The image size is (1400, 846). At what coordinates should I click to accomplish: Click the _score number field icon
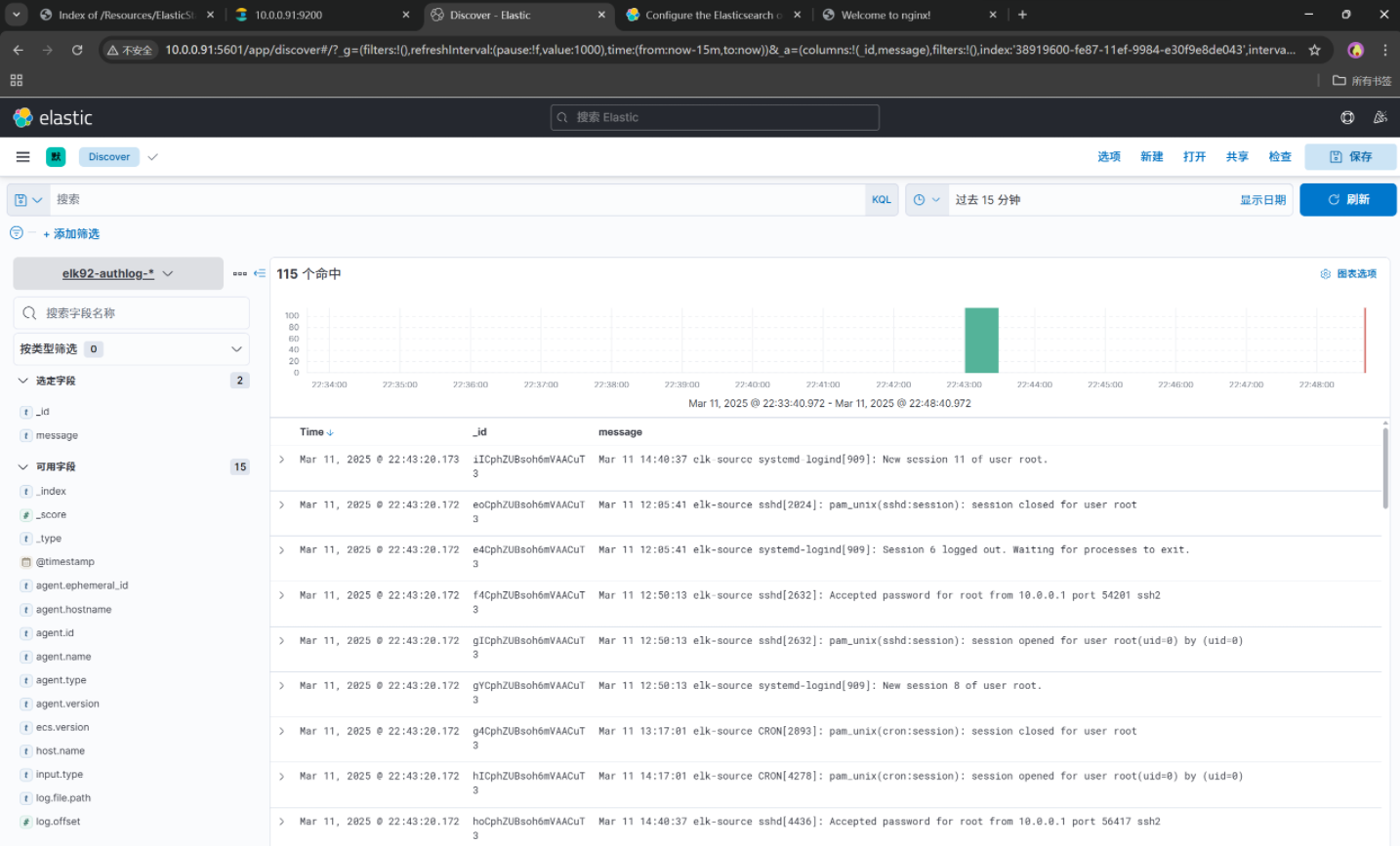point(26,515)
